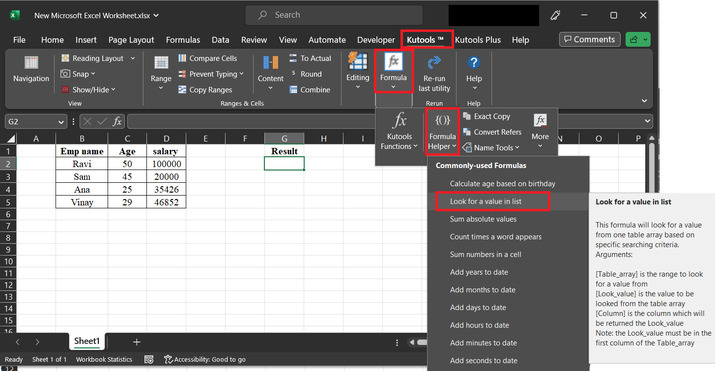715x371 pixels.
Task: Click the macro record status icon
Action: pyautogui.click(x=149, y=360)
